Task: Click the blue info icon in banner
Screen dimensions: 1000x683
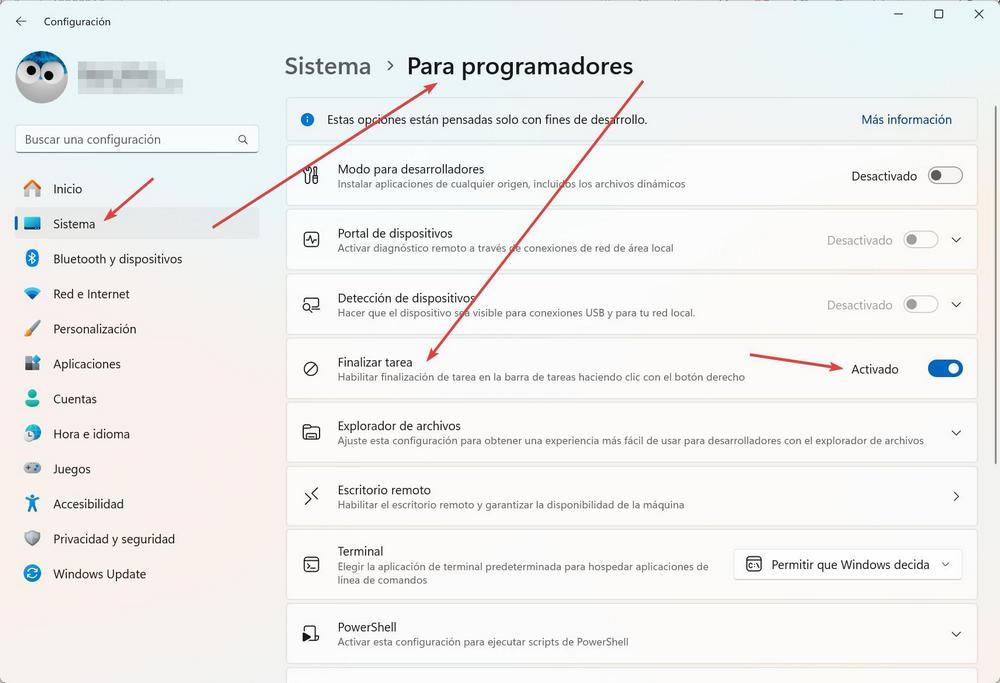Action: 307,119
